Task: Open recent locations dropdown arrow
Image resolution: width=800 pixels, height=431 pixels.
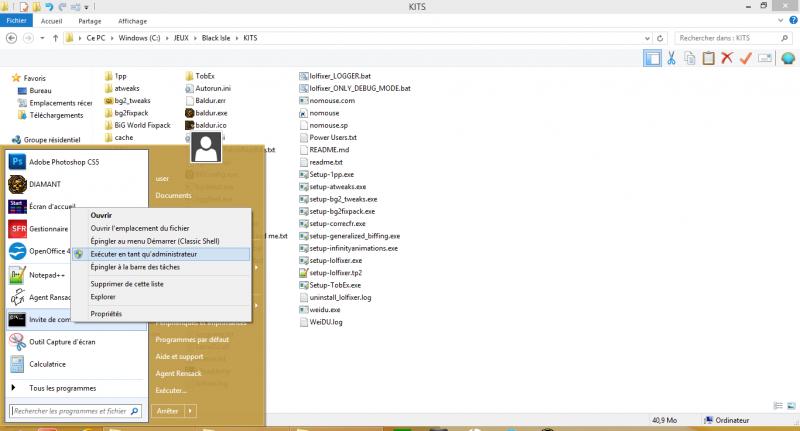Action: click(42, 38)
